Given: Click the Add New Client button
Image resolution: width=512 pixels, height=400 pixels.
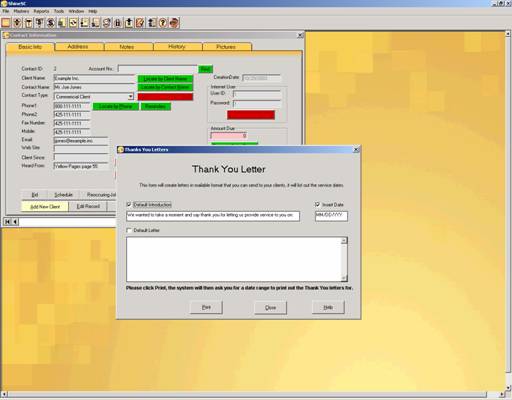Looking at the screenshot, I should click(45, 207).
